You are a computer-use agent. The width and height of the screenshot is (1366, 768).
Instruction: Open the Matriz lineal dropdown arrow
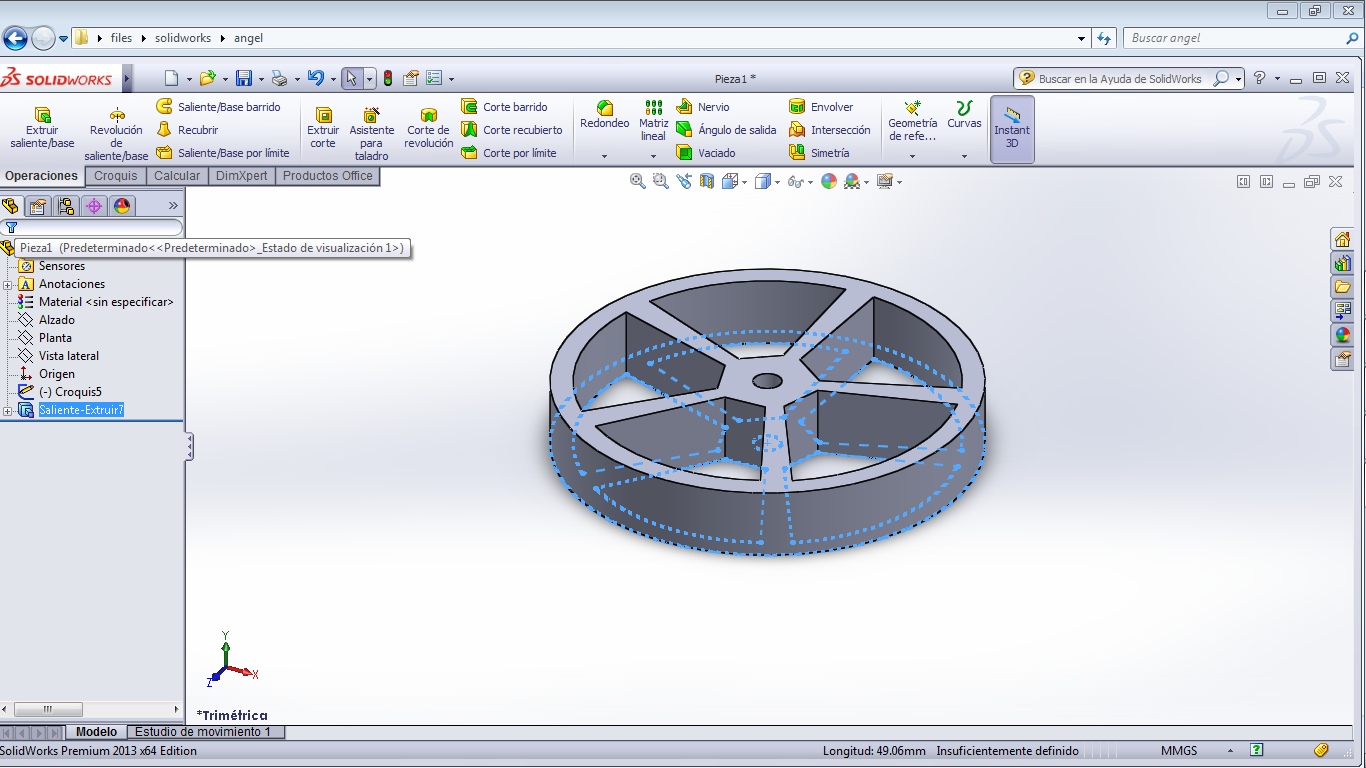click(x=653, y=156)
